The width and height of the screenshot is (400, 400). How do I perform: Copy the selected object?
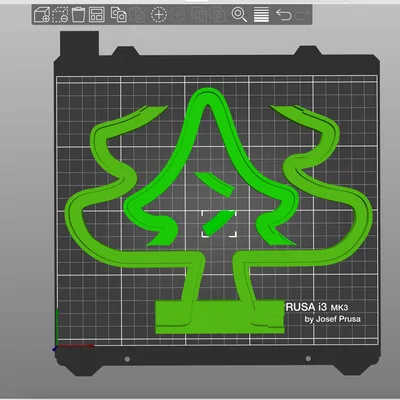[119, 15]
